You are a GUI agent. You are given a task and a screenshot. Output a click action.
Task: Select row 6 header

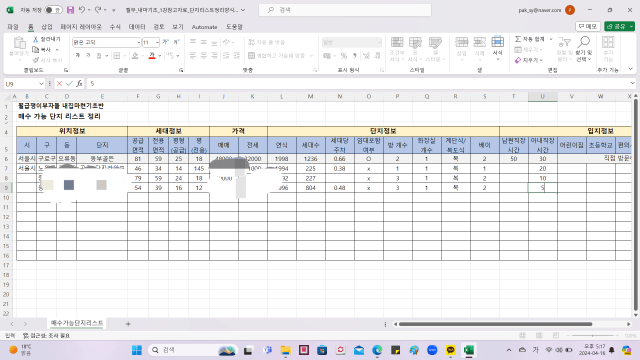click(x=6, y=159)
